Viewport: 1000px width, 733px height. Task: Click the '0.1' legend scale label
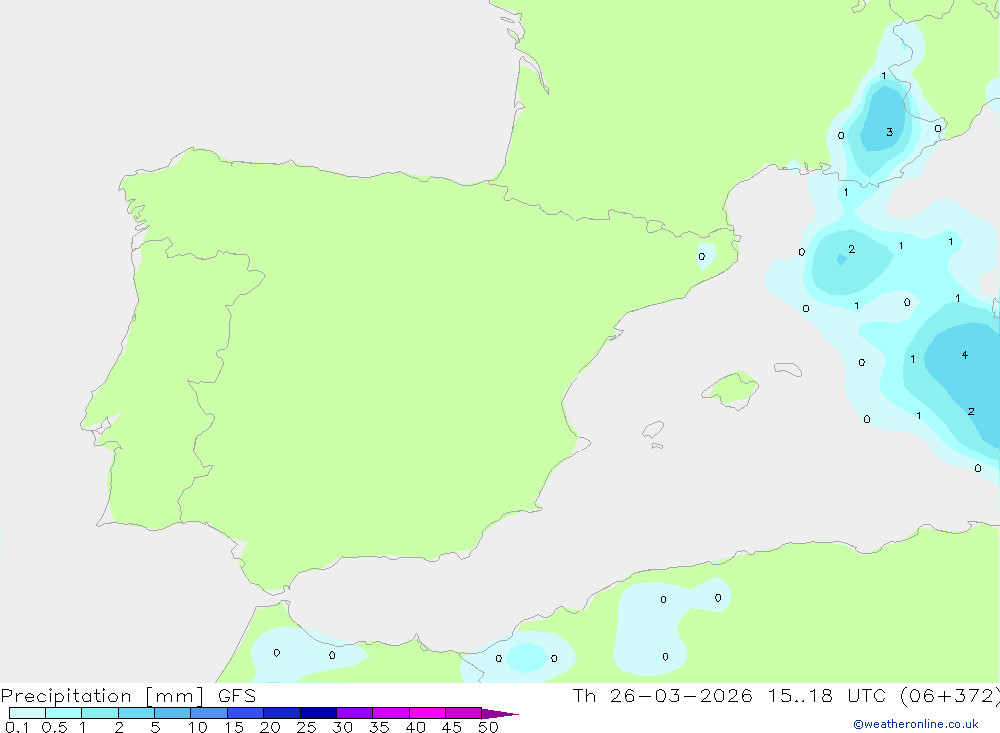point(17,727)
